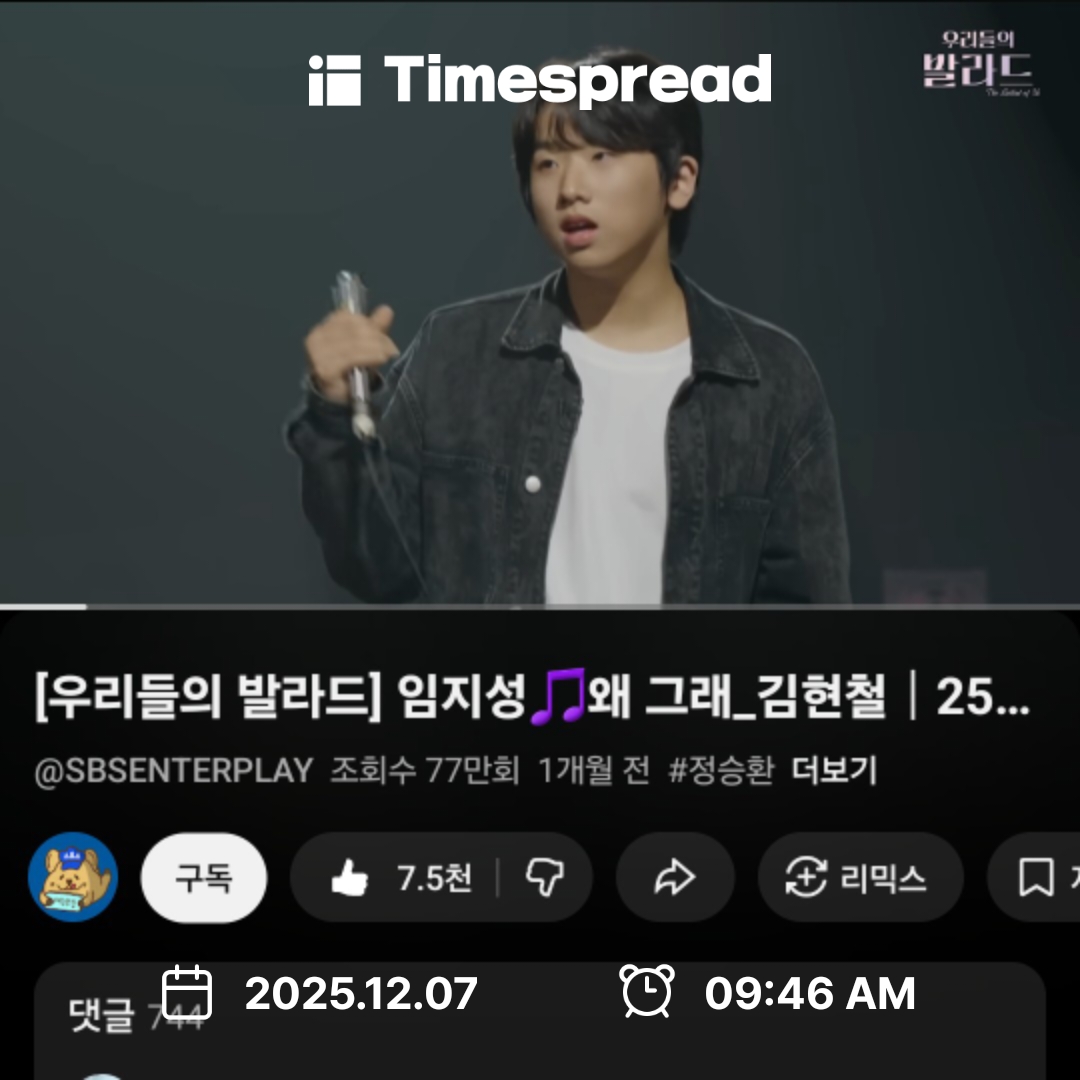The height and width of the screenshot is (1080, 1080).
Task: Expand the truncated video title
Action: [532, 696]
